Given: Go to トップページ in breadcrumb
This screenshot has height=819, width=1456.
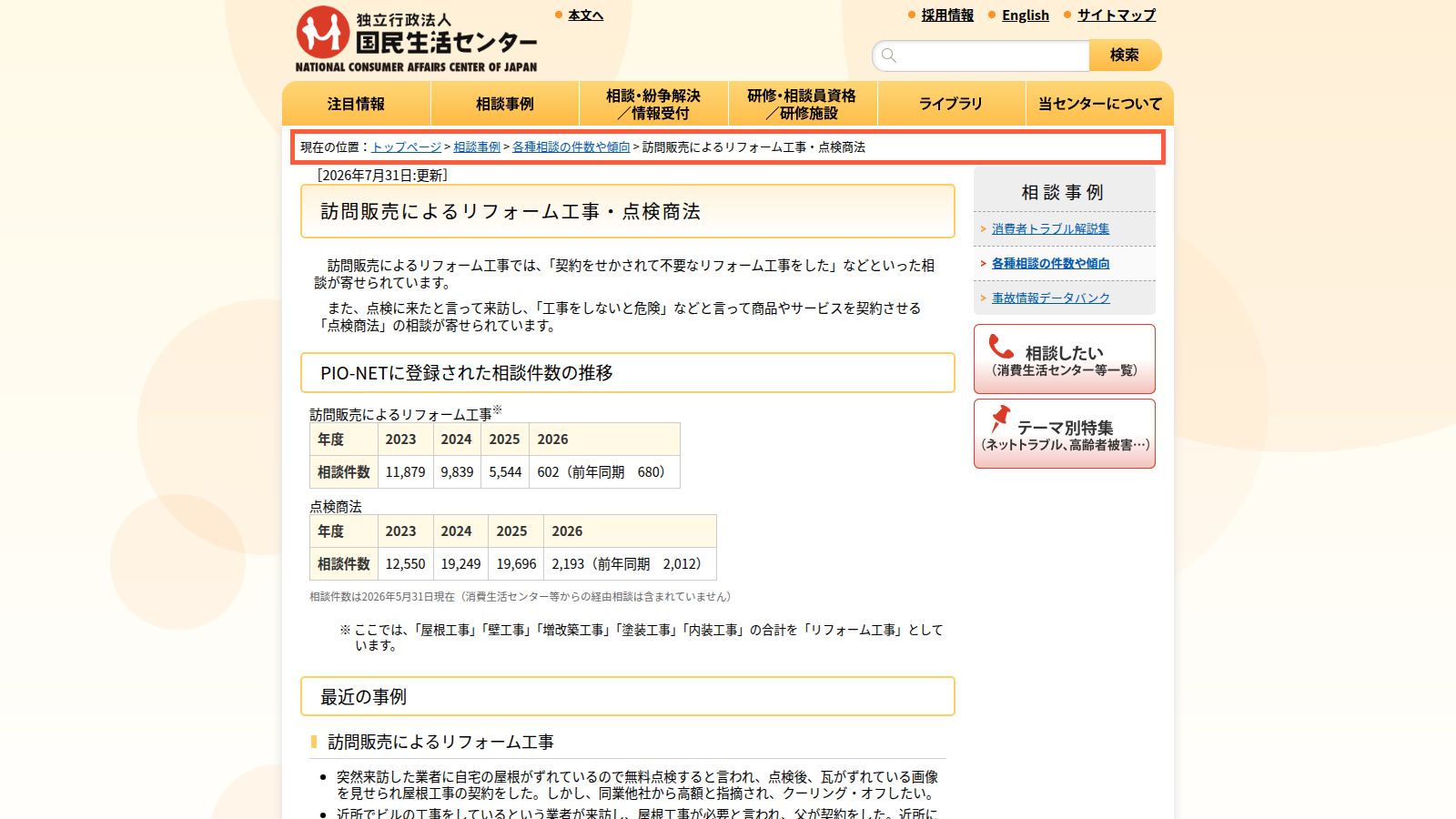Looking at the screenshot, I should 407,147.
